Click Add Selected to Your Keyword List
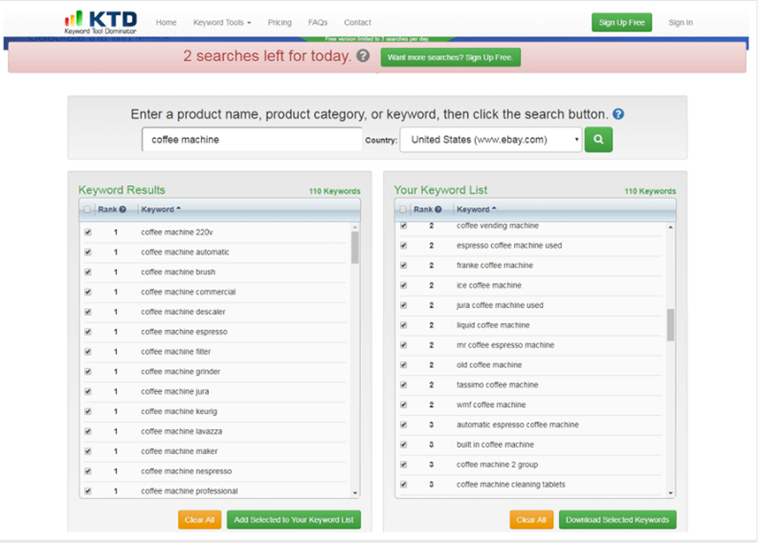This screenshot has height=543, width=760. [x=294, y=520]
